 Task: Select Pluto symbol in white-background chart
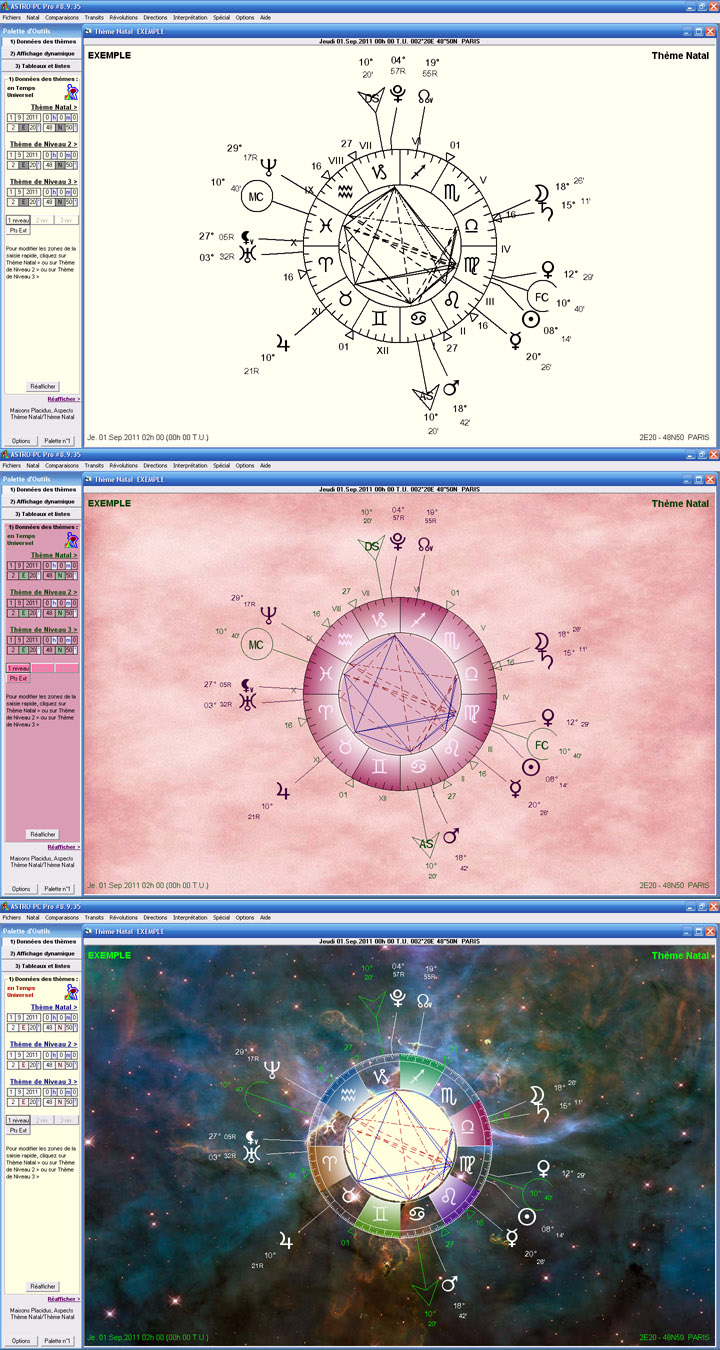coord(398,95)
